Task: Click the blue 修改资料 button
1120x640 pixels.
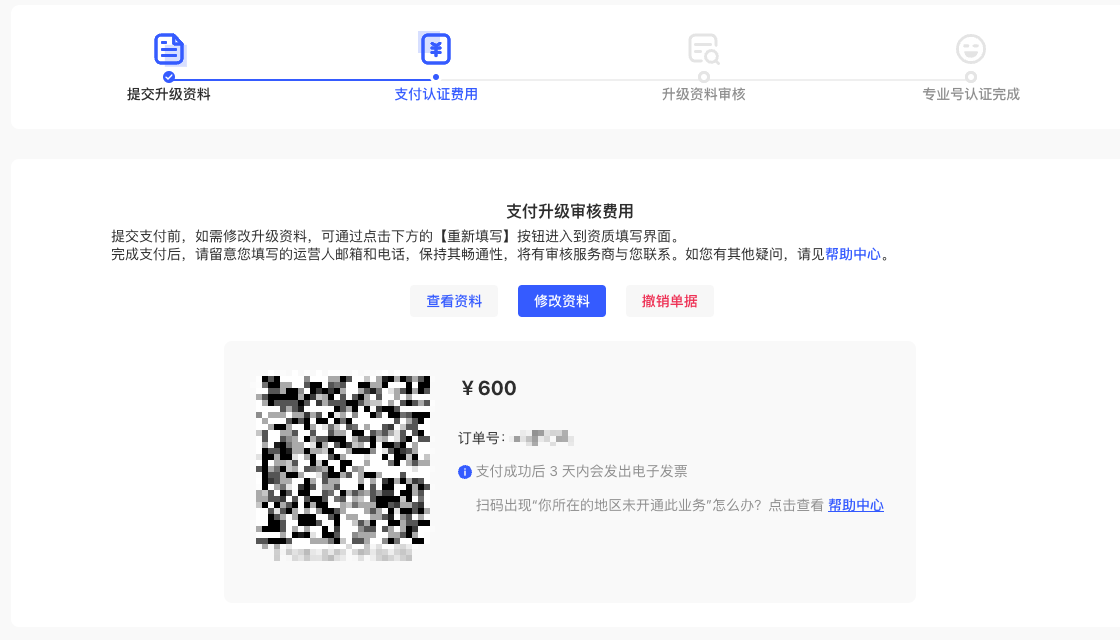Action: click(x=561, y=301)
